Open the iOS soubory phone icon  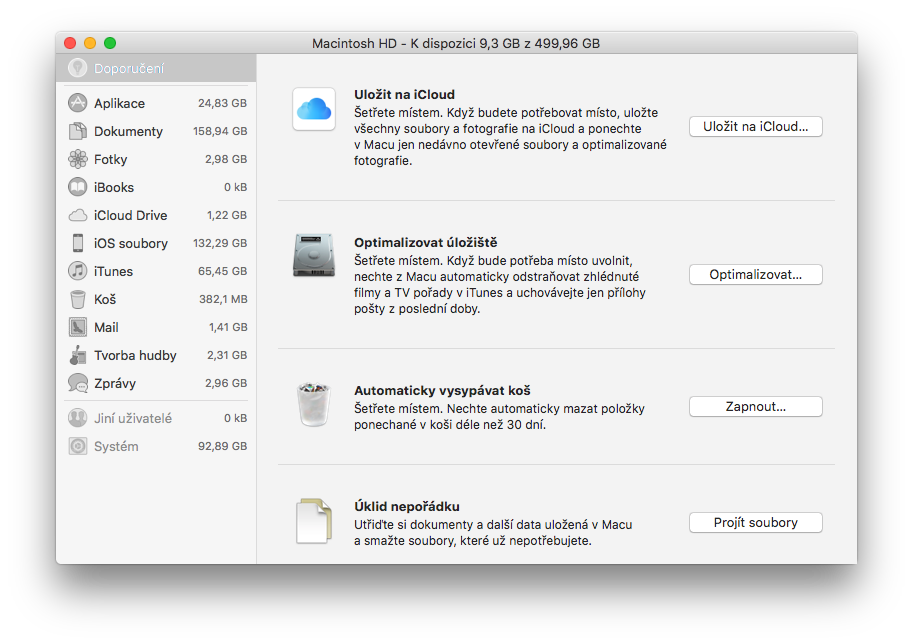[78, 243]
